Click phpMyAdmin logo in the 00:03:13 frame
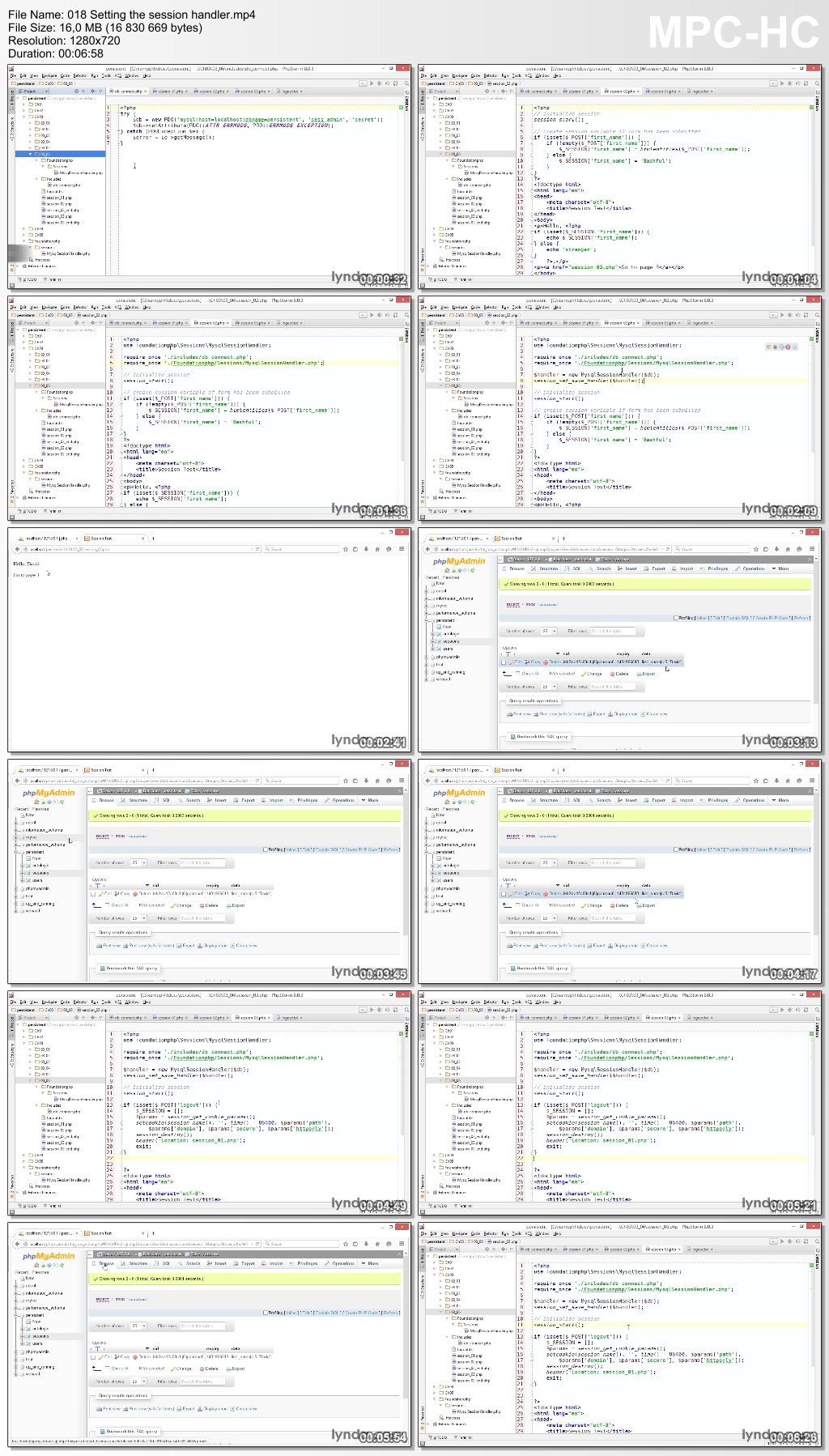The width and height of the screenshot is (829, 1456). tap(459, 561)
